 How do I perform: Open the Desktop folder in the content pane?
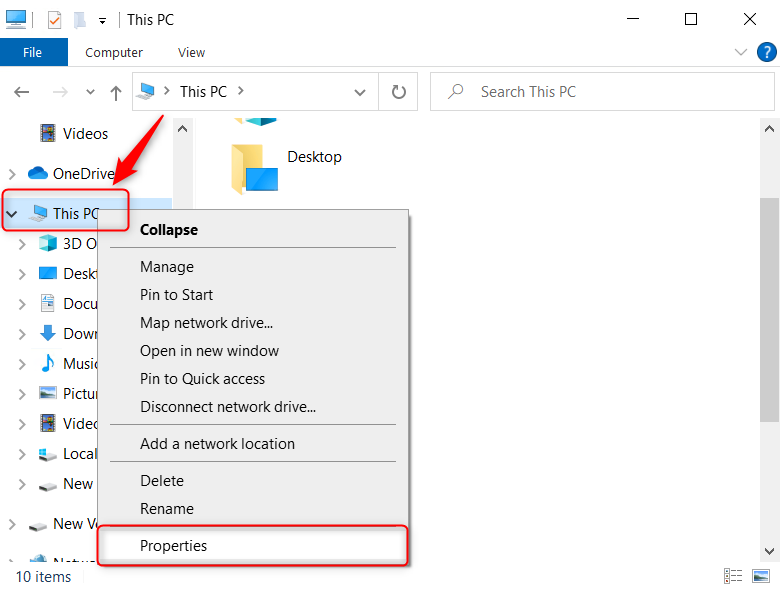click(x=286, y=168)
